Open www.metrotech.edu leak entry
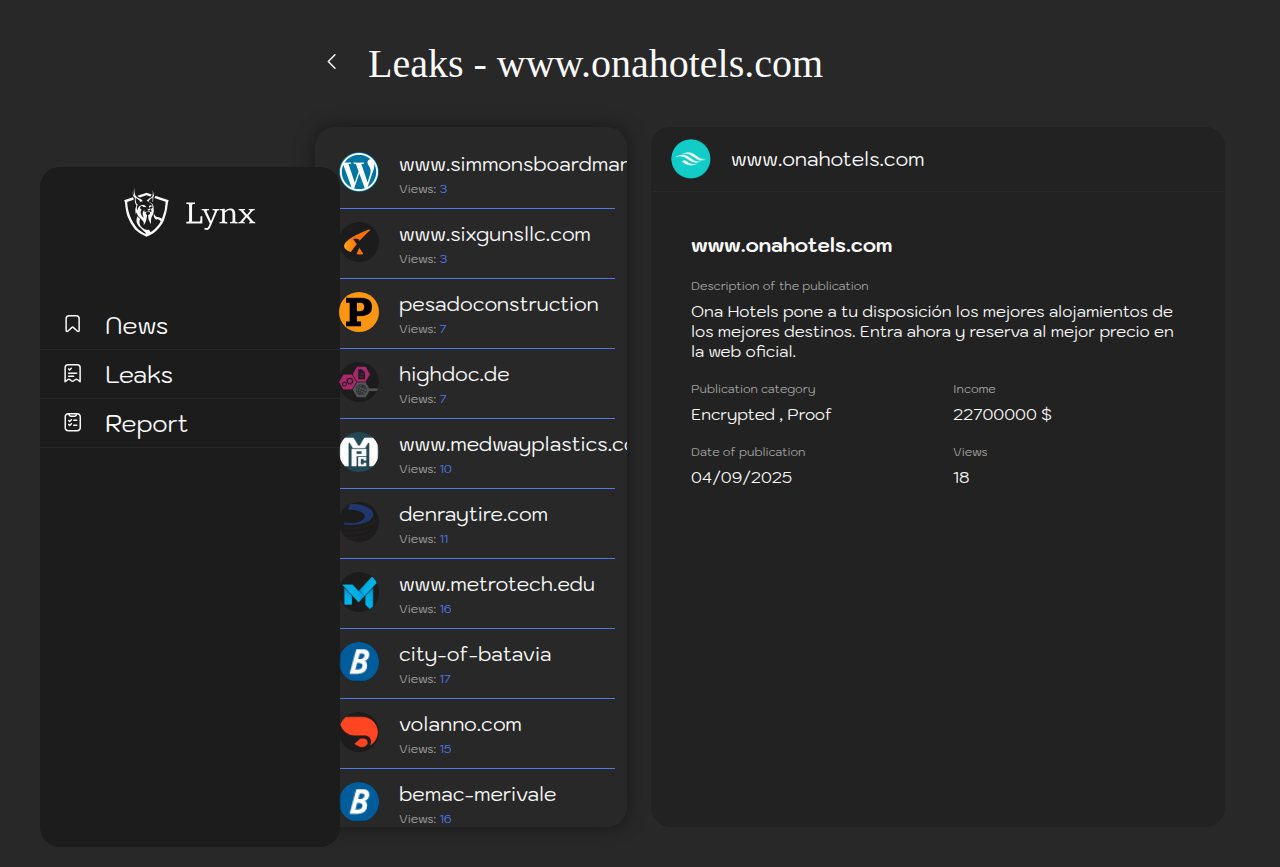Screen dimensions: 1280x867 [477, 593]
